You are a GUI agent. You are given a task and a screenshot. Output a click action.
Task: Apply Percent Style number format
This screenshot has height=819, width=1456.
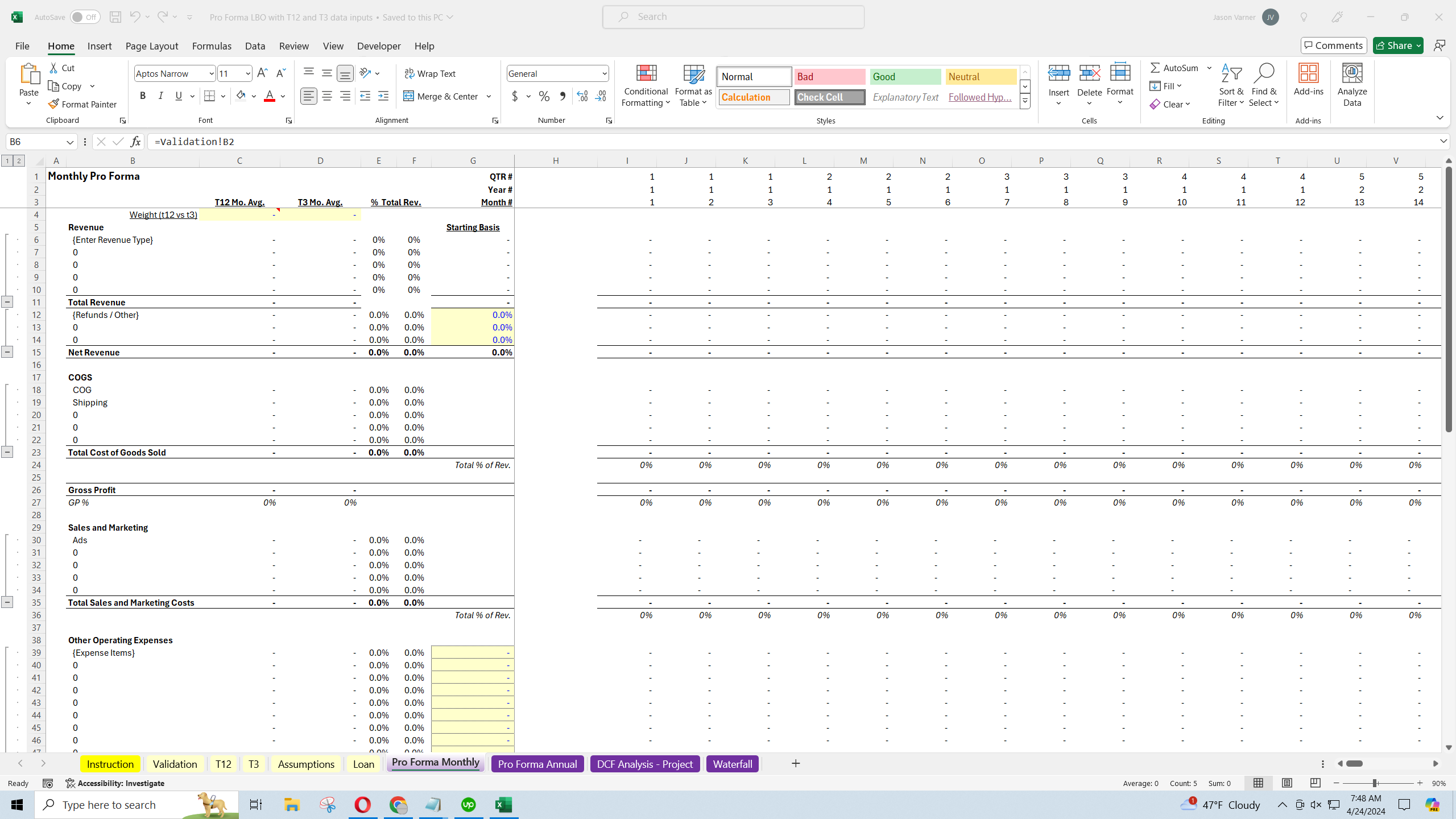544,96
